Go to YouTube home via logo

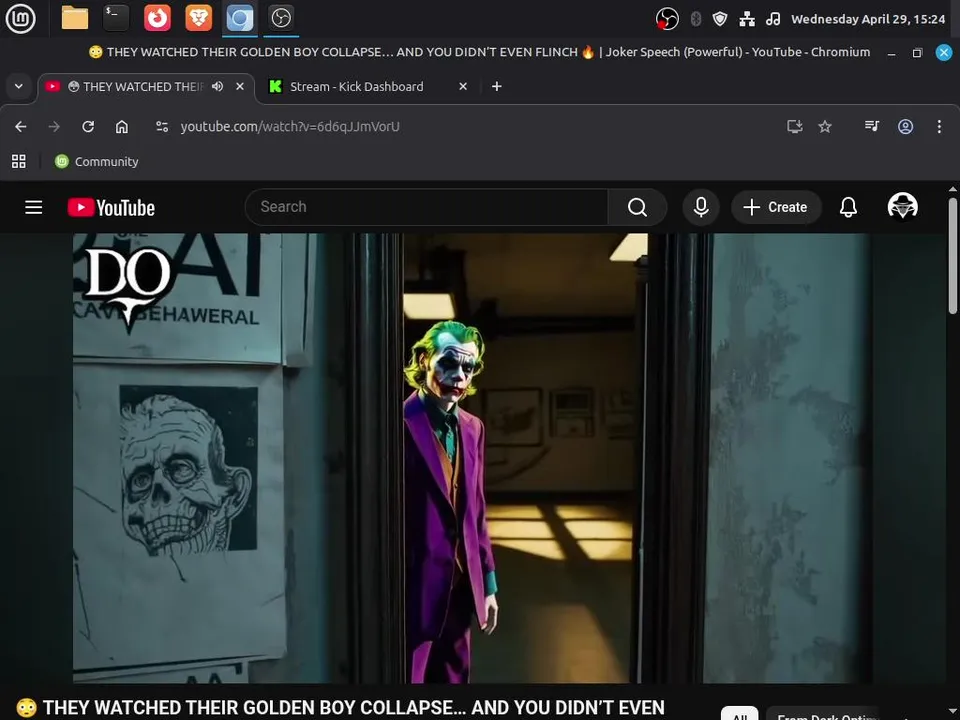(111, 208)
